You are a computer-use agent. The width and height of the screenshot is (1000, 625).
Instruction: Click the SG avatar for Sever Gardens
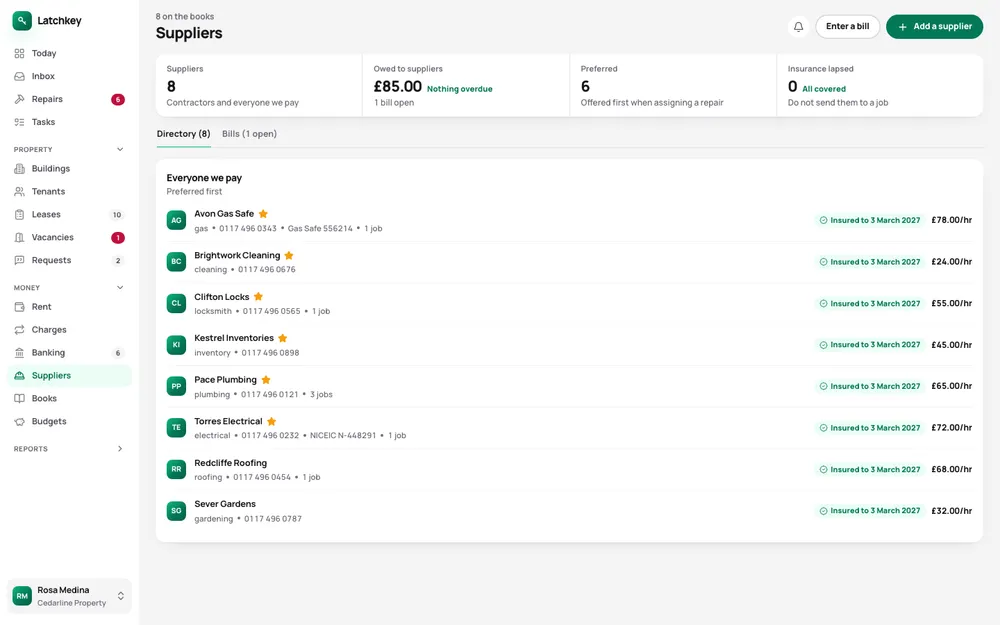point(177,511)
